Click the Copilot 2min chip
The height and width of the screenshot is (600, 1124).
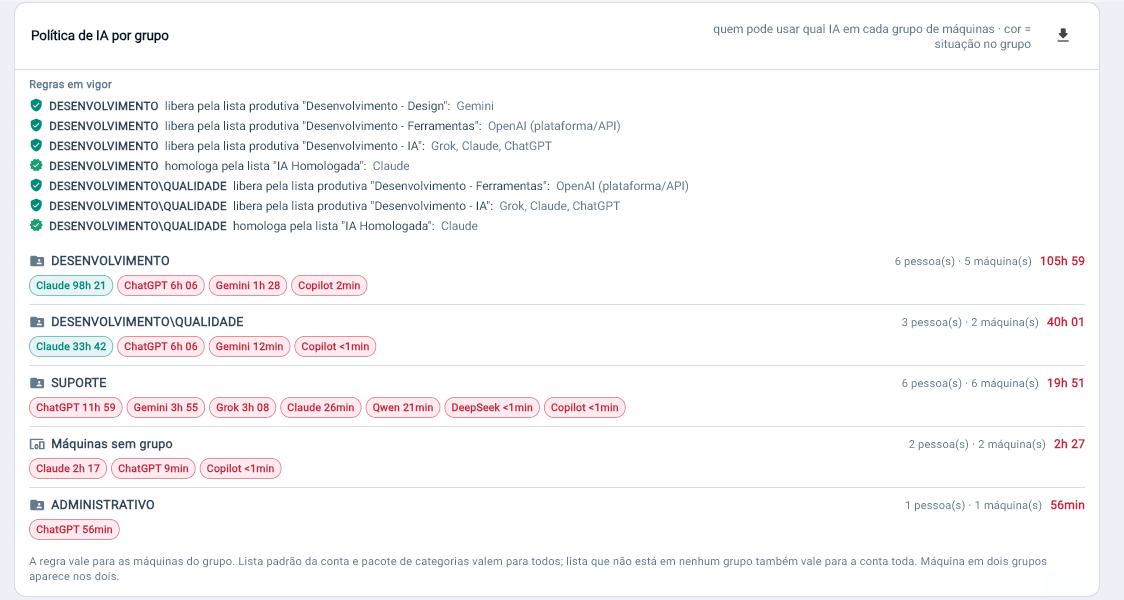(x=329, y=285)
